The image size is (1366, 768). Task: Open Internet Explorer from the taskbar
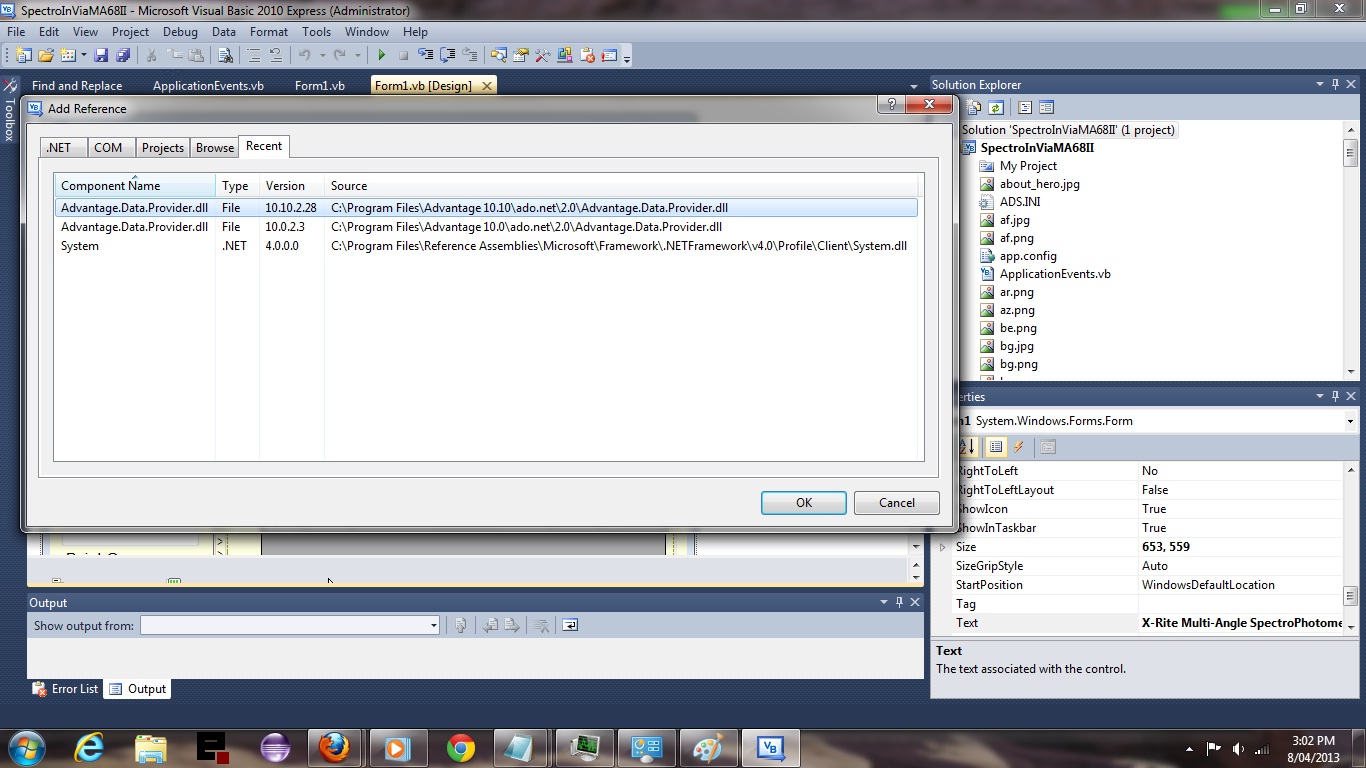click(89, 748)
